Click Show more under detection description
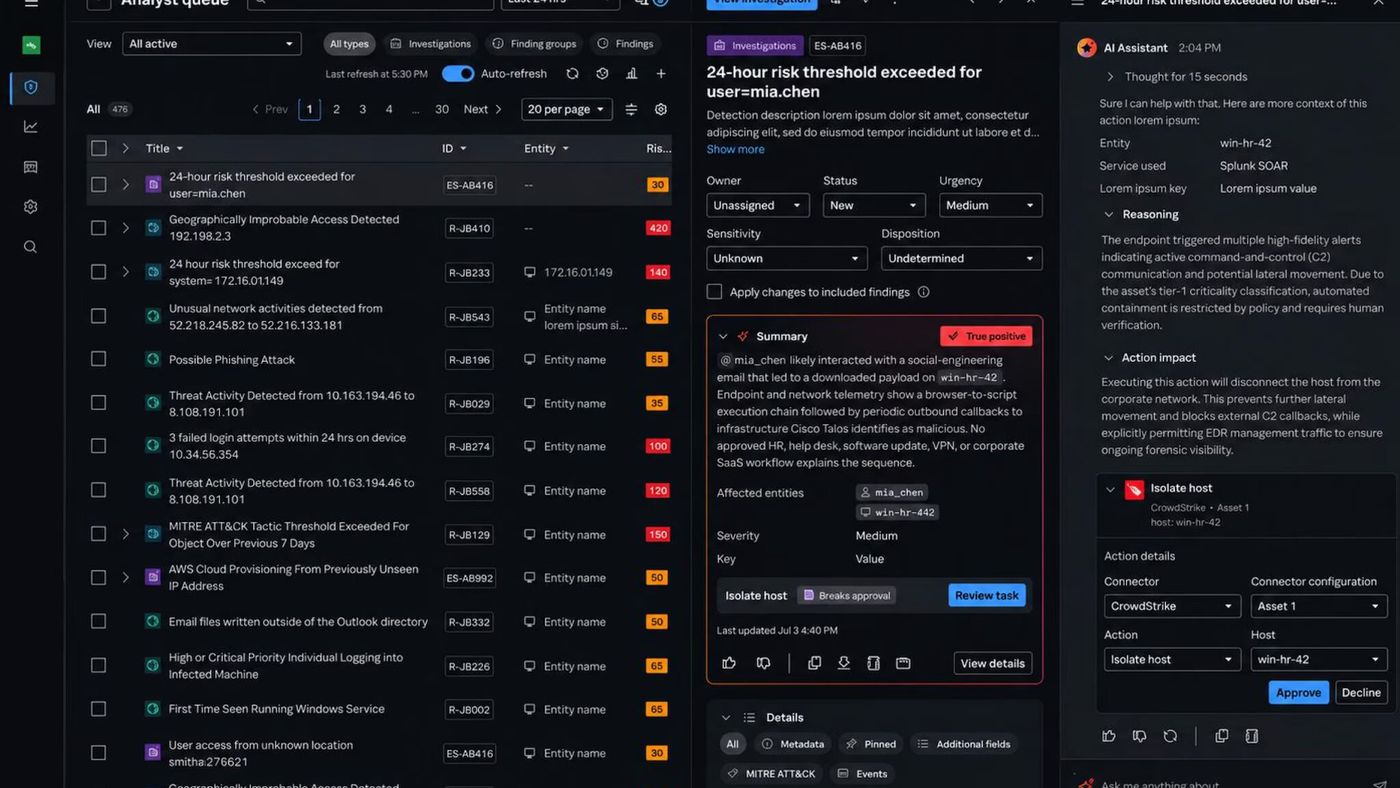This screenshot has height=788, width=1400. (x=735, y=149)
